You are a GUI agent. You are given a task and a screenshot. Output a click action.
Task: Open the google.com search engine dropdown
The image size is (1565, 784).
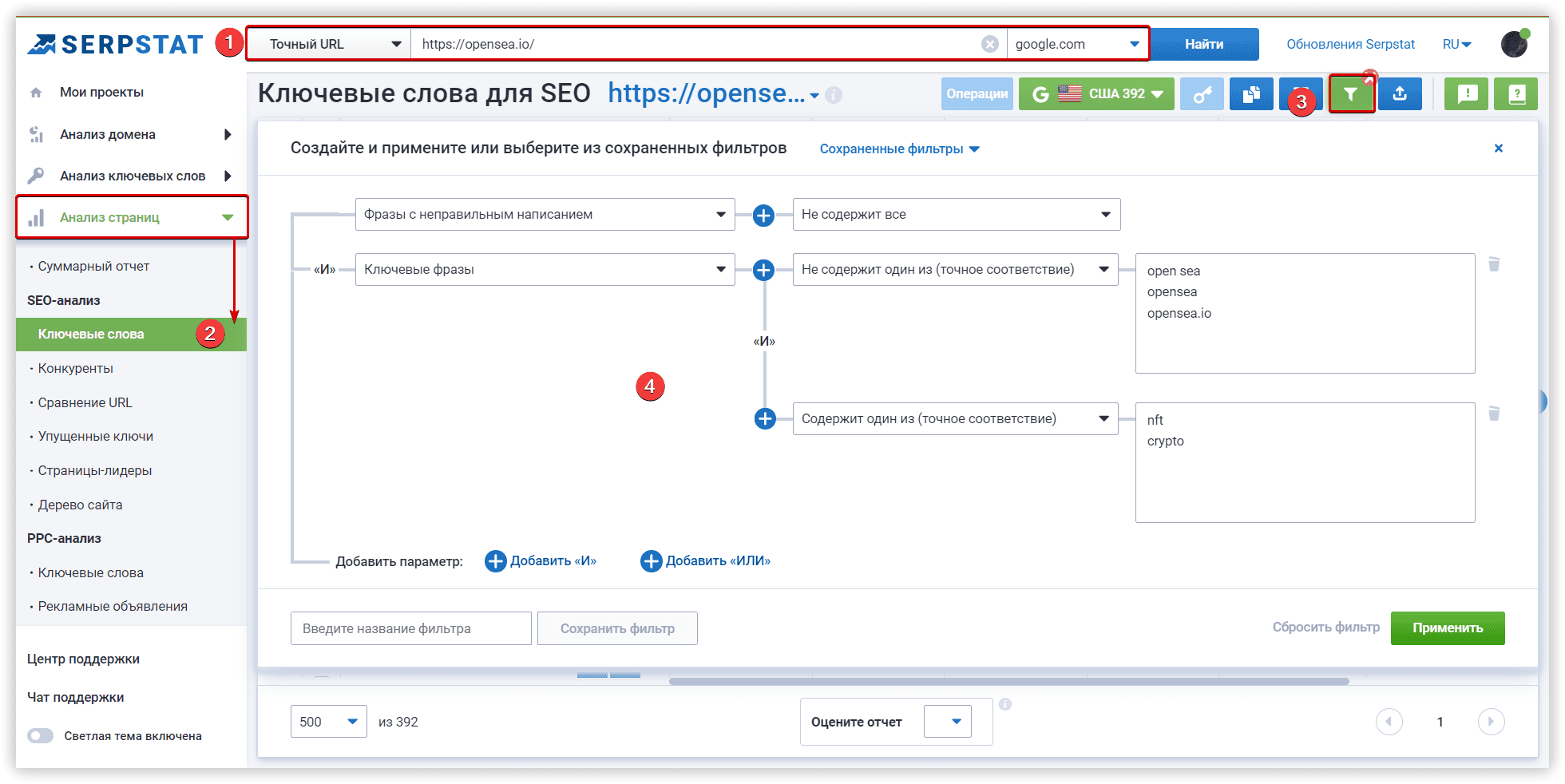coord(1077,44)
